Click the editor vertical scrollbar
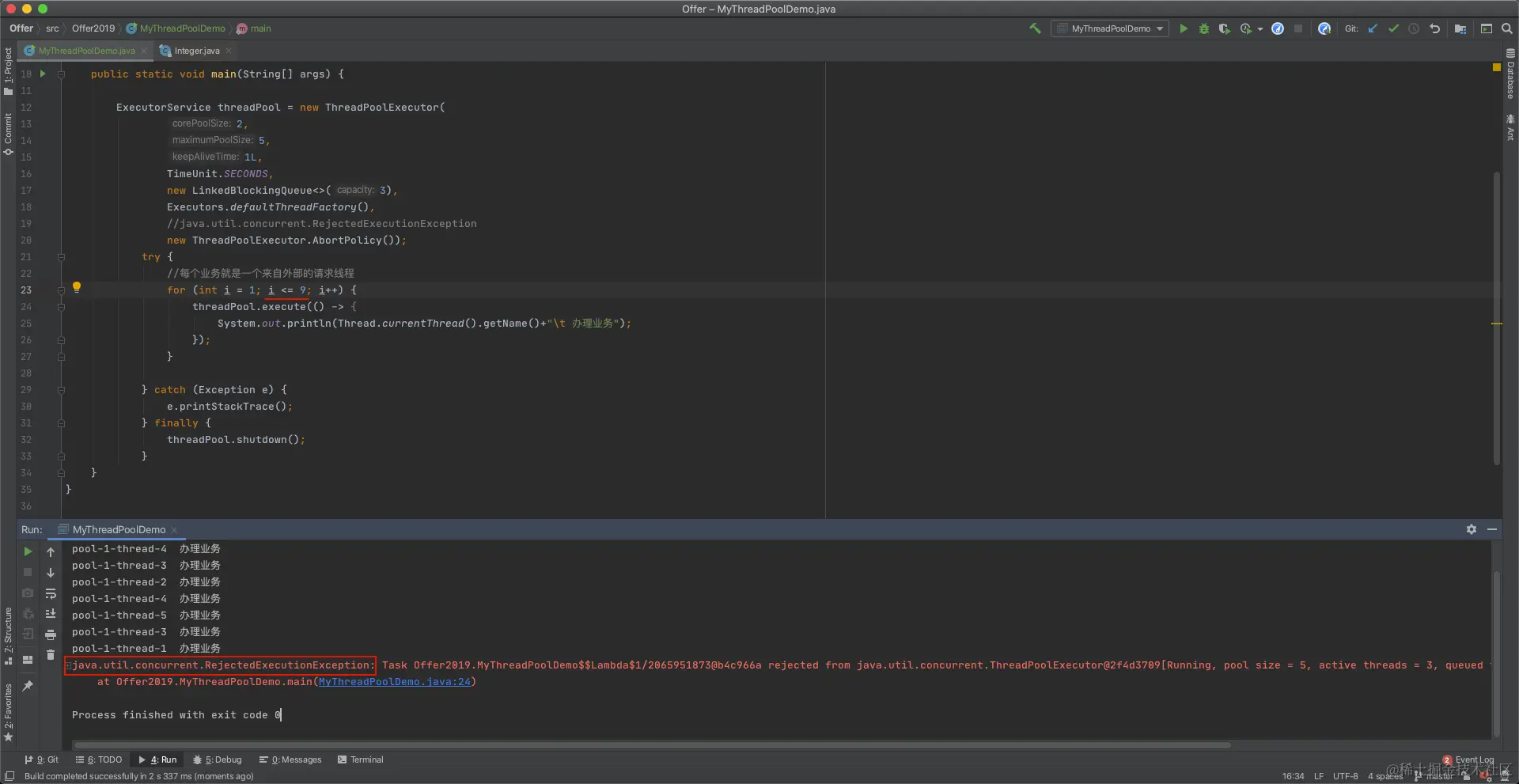Viewport: 1519px width, 784px height. pos(1496,318)
